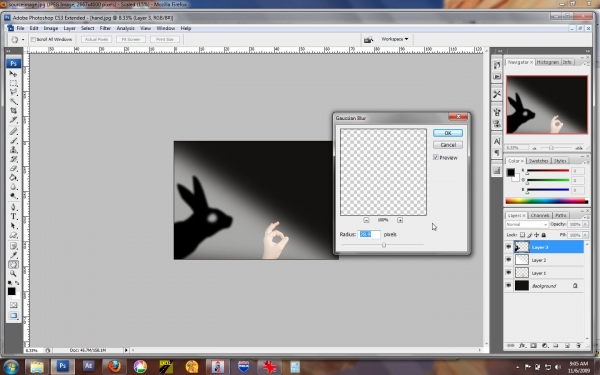Click lock image pixels brush icon
The height and width of the screenshot is (375, 600).
coord(530,235)
